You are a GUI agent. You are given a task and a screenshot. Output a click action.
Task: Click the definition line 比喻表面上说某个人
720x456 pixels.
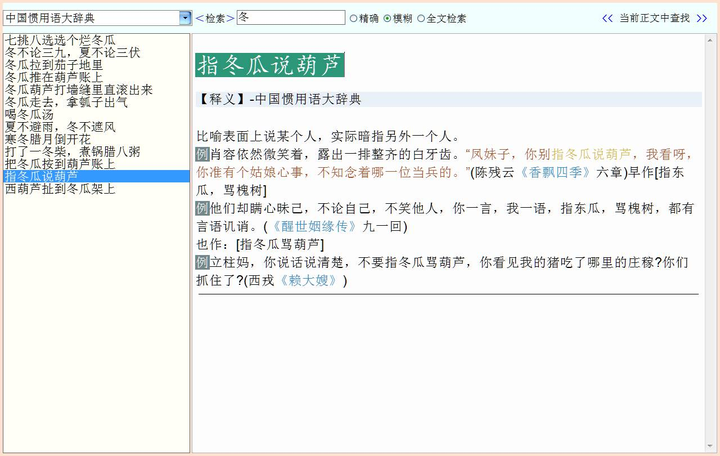pyautogui.click(x=328, y=136)
